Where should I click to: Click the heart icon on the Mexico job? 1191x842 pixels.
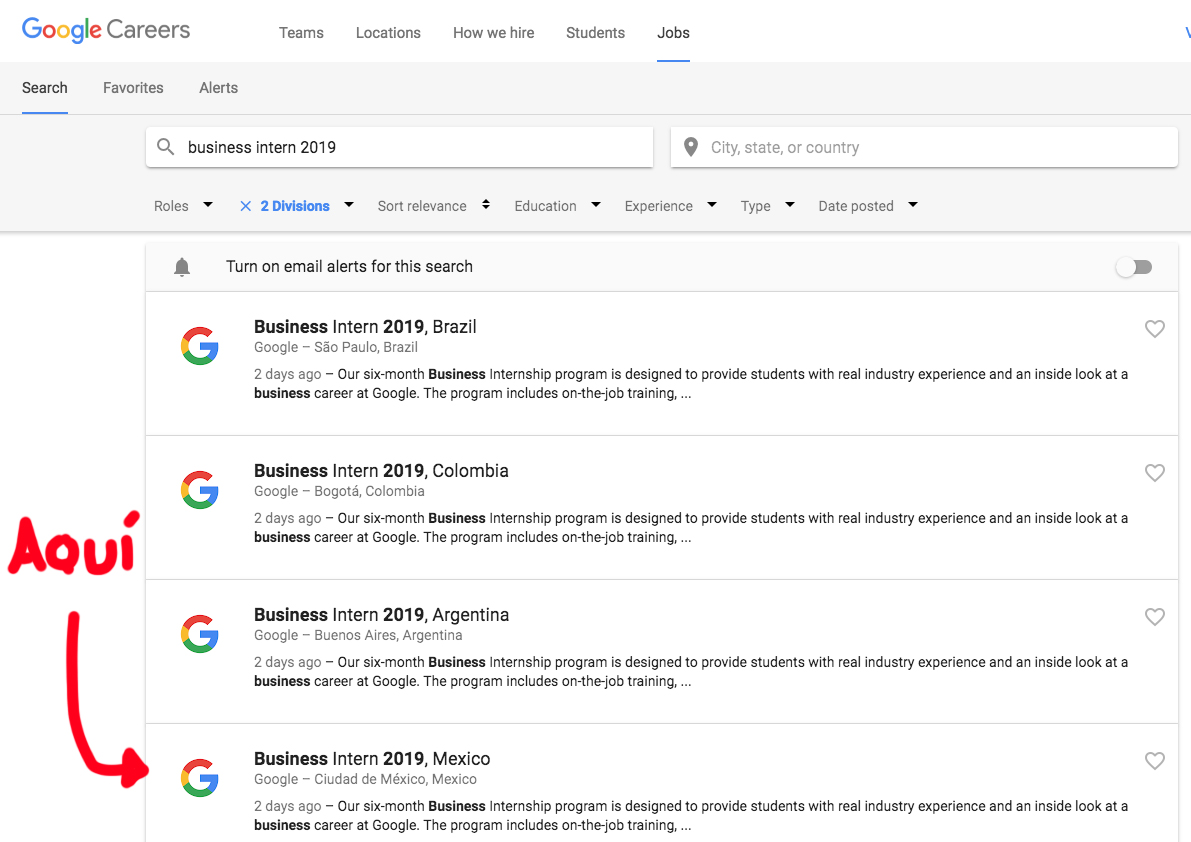(x=1155, y=760)
